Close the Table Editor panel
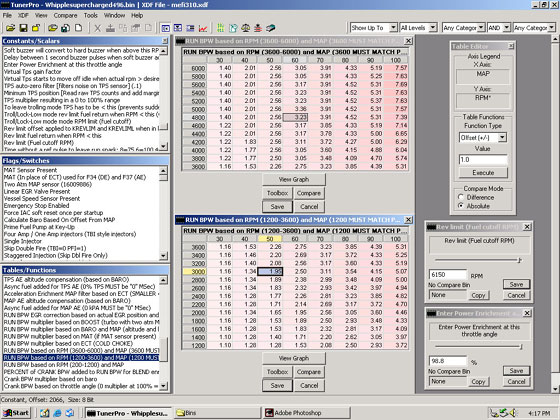 [511, 46]
